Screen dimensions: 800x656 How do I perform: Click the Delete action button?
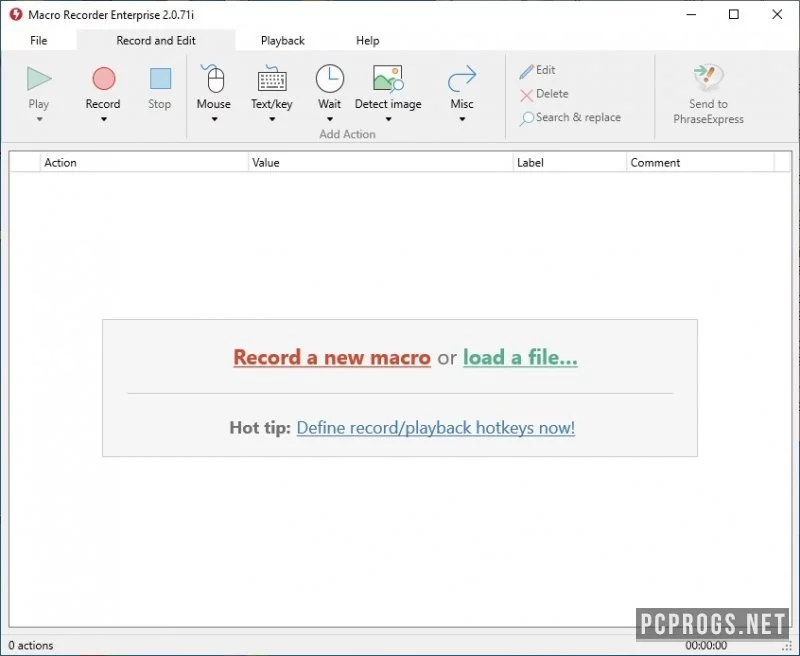pos(544,94)
